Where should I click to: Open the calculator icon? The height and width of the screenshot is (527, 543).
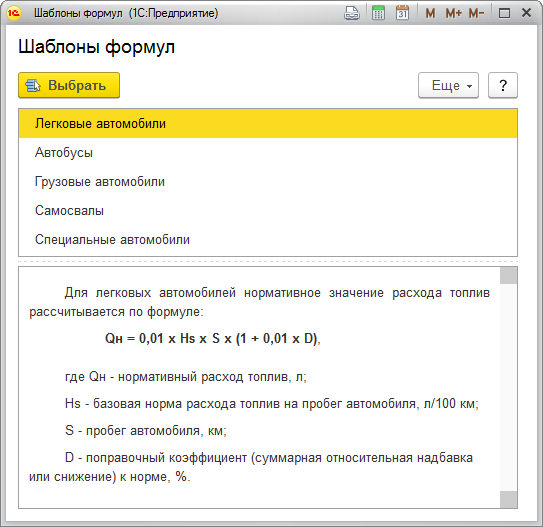[x=378, y=13]
